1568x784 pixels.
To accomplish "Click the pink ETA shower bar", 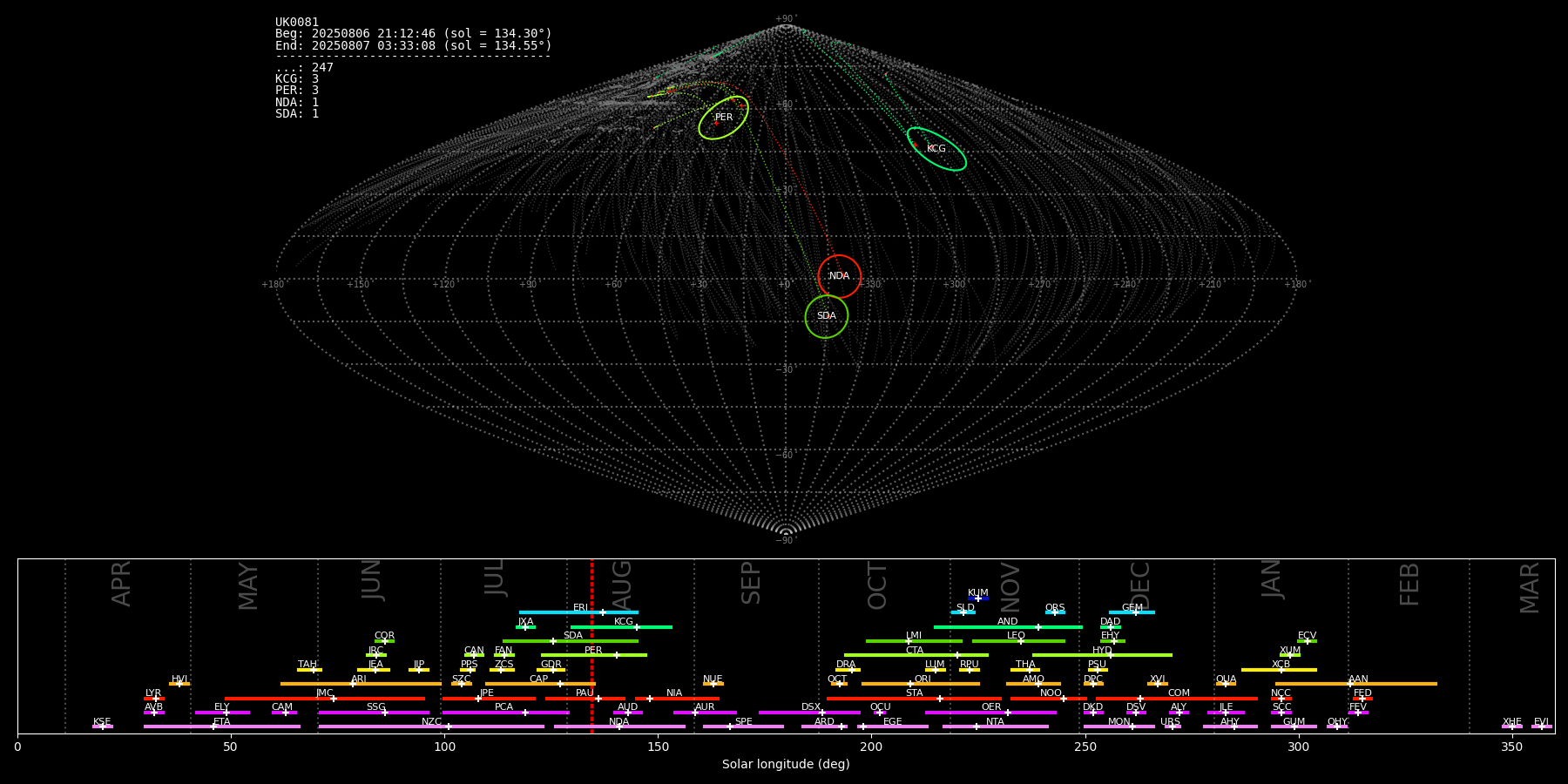I will pos(222,727).
